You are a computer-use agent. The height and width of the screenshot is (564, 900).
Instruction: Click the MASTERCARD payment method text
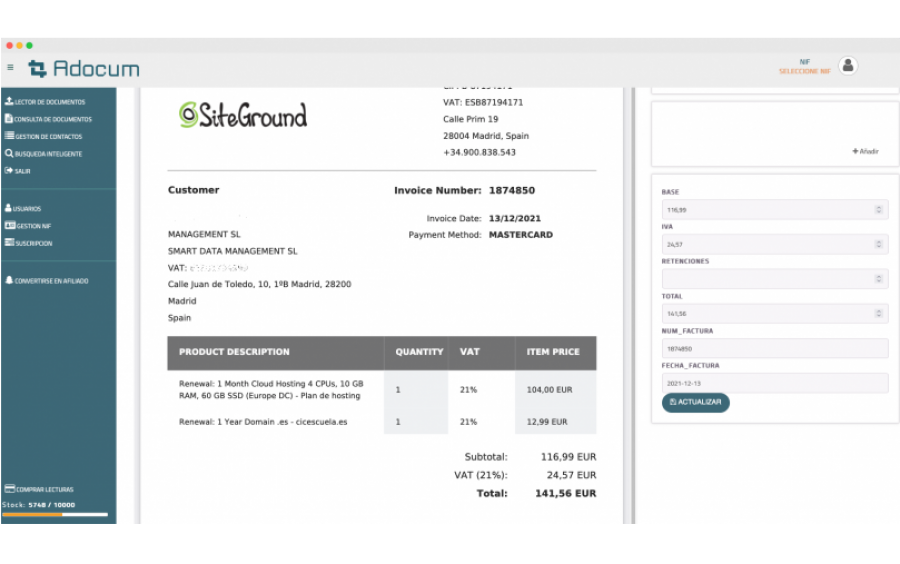pos(521,235)
